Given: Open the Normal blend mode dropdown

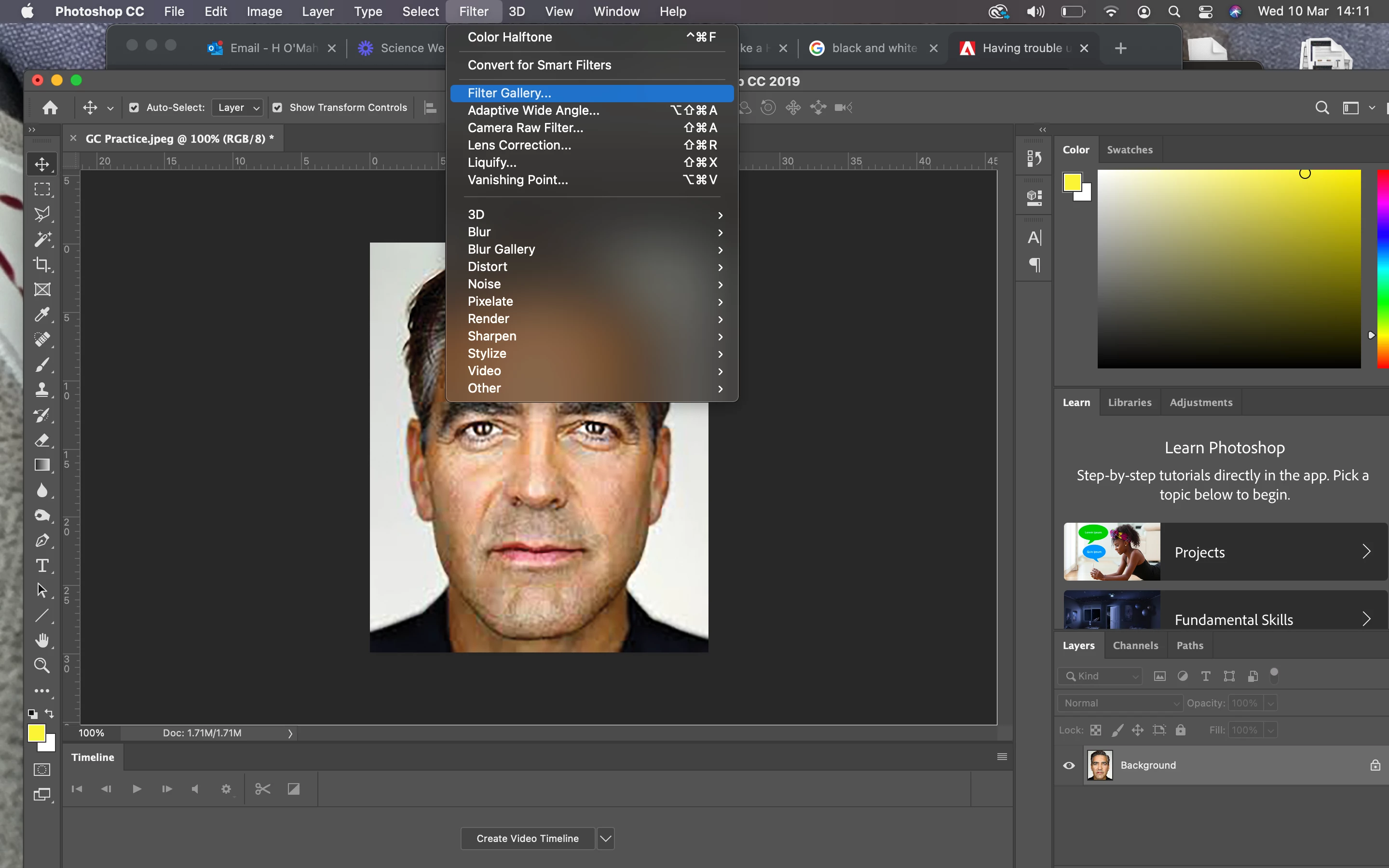Looking at the screenshot, I should coord(1120,703).
